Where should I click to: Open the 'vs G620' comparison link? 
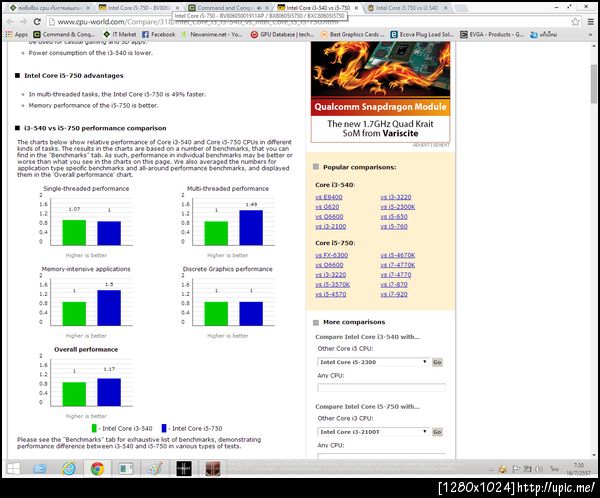327,207
